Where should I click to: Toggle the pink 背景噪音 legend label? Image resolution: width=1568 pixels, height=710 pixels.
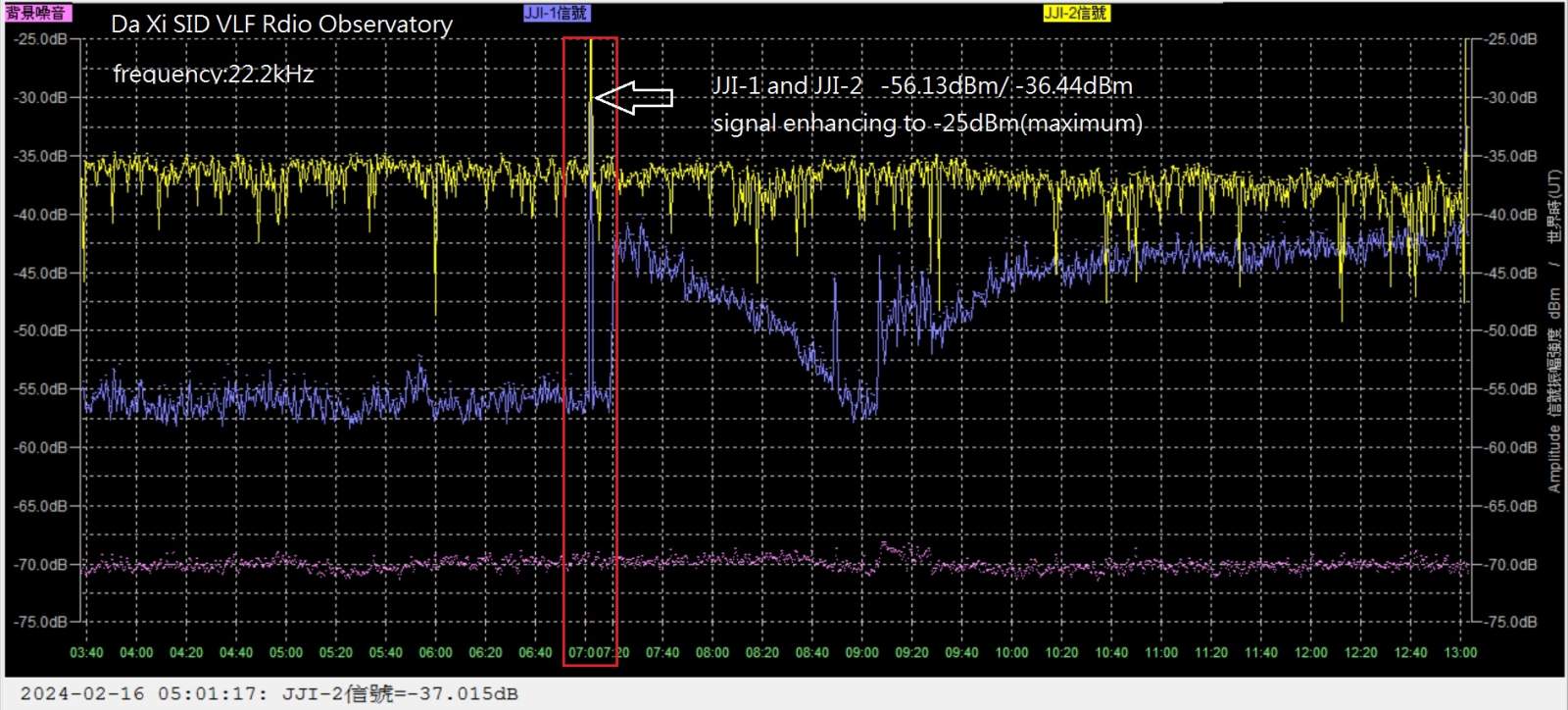coord(37,13)
